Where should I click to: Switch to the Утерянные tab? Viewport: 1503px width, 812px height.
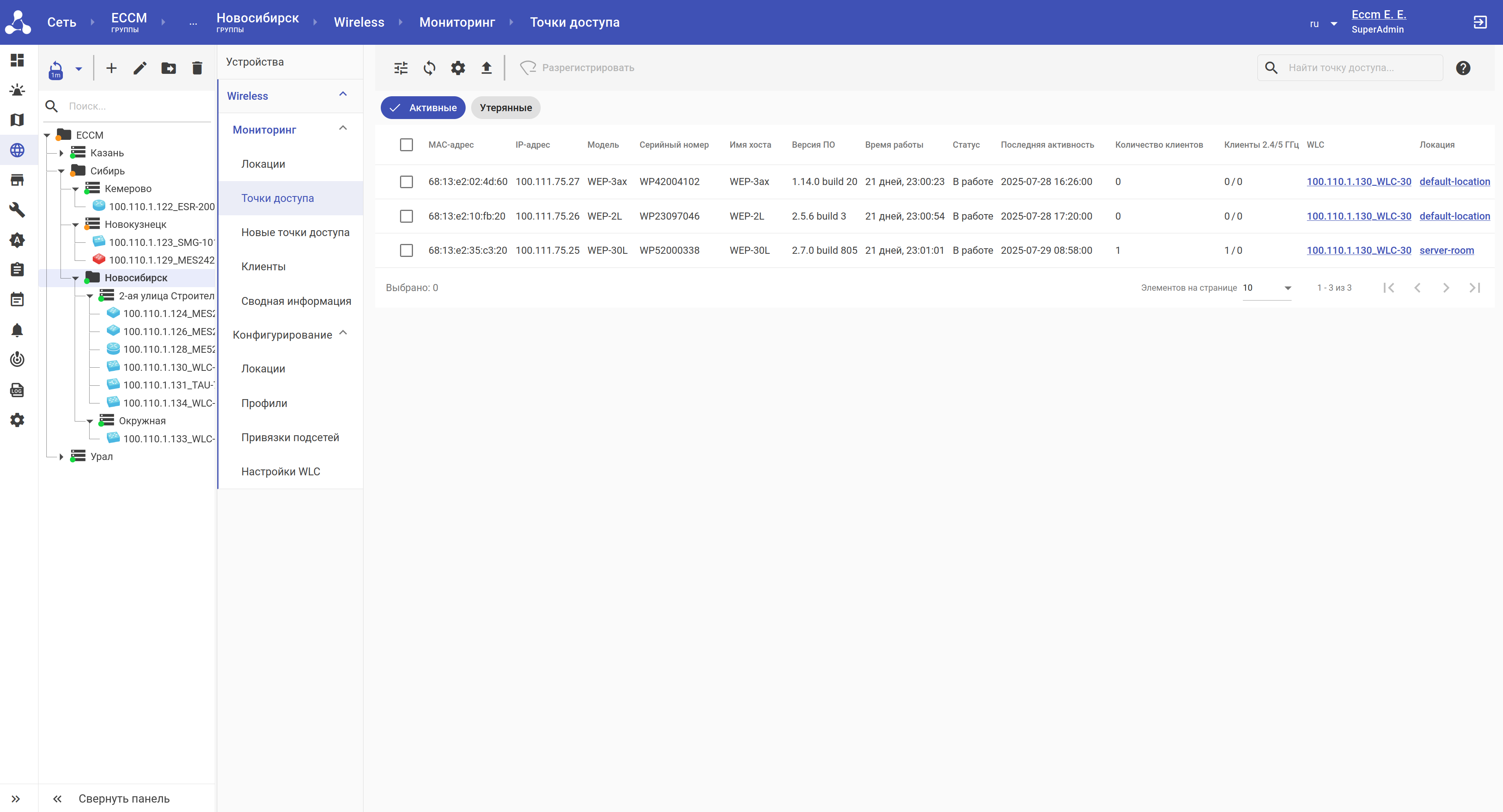pyautogui.click(x=505, y=107)
